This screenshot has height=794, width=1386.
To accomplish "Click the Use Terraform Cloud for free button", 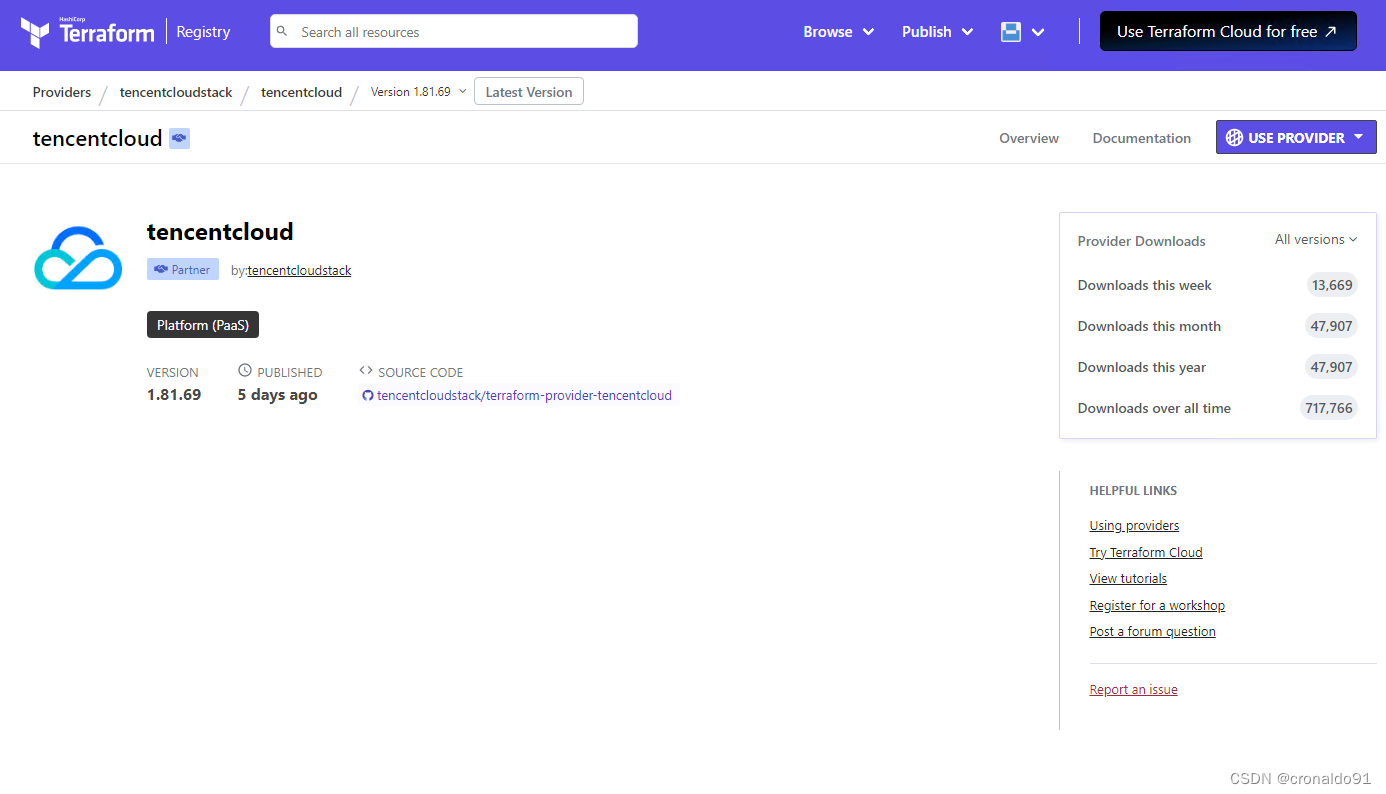I will coord(1227,31).
